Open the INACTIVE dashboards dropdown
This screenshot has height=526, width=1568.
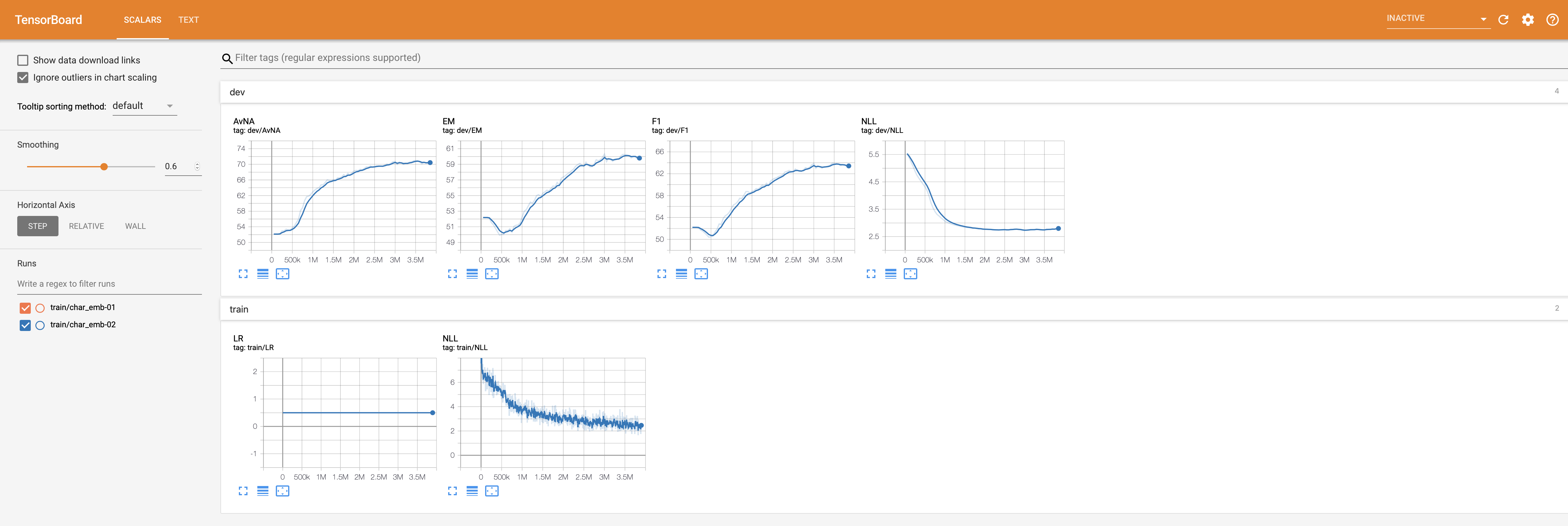[x=1437, y=19]
